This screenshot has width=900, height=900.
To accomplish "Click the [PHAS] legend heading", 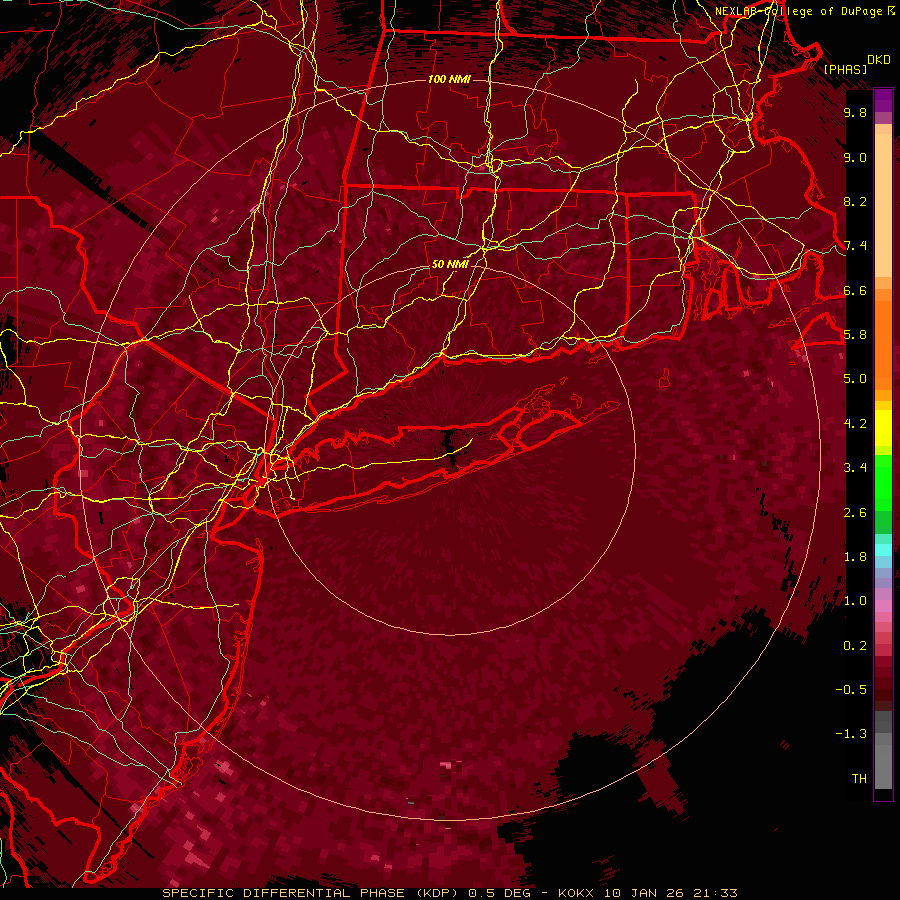I will point(845,70).
